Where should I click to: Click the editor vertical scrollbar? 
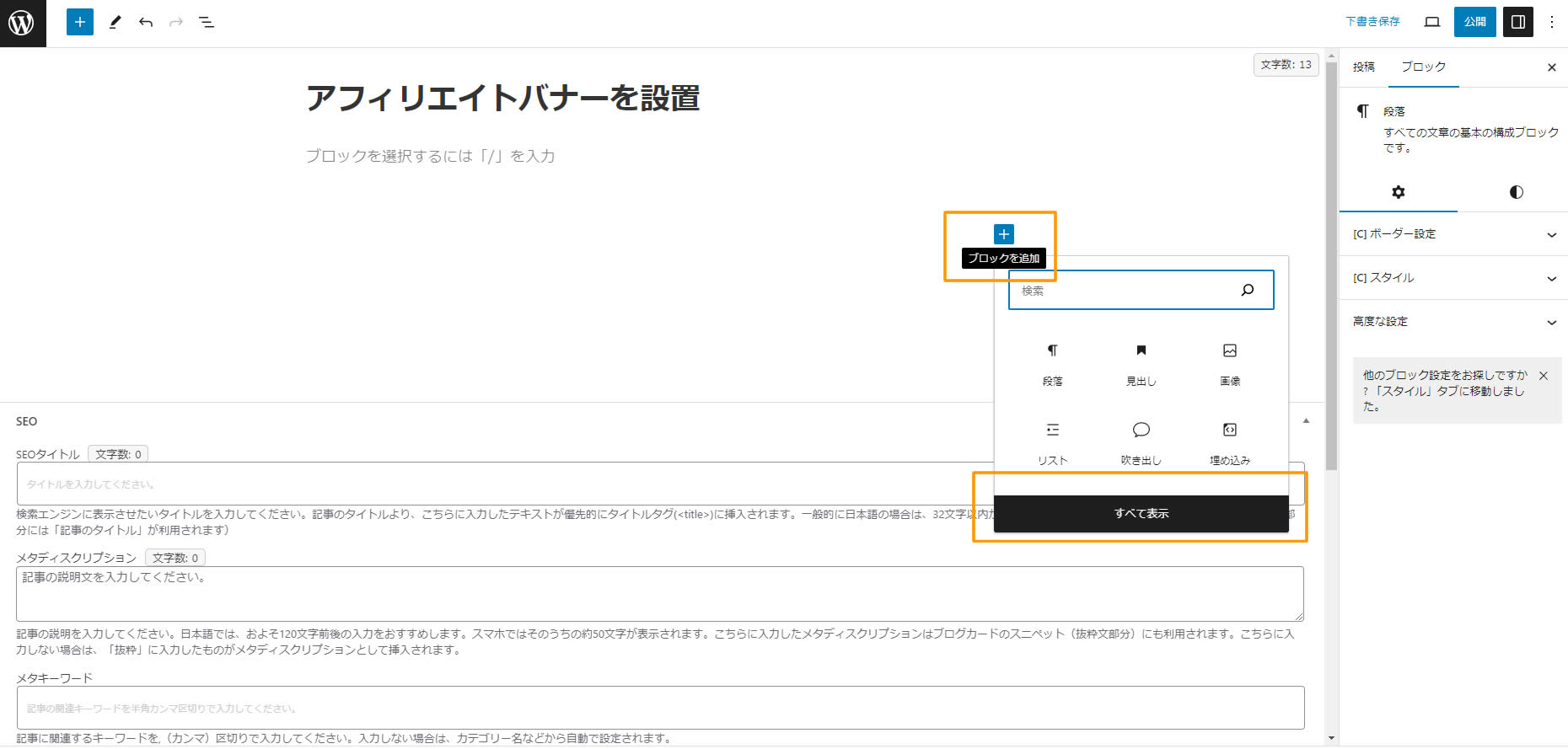1331,265
